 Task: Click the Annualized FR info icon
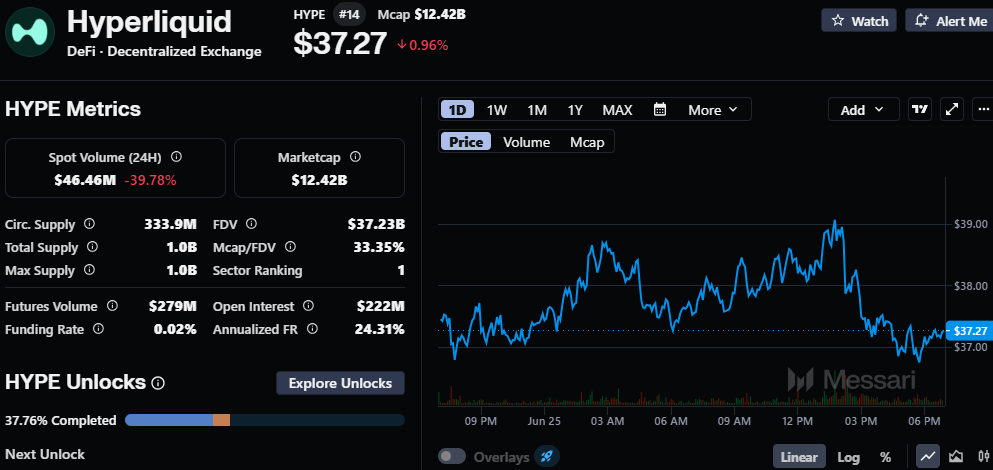pos(312,329)
